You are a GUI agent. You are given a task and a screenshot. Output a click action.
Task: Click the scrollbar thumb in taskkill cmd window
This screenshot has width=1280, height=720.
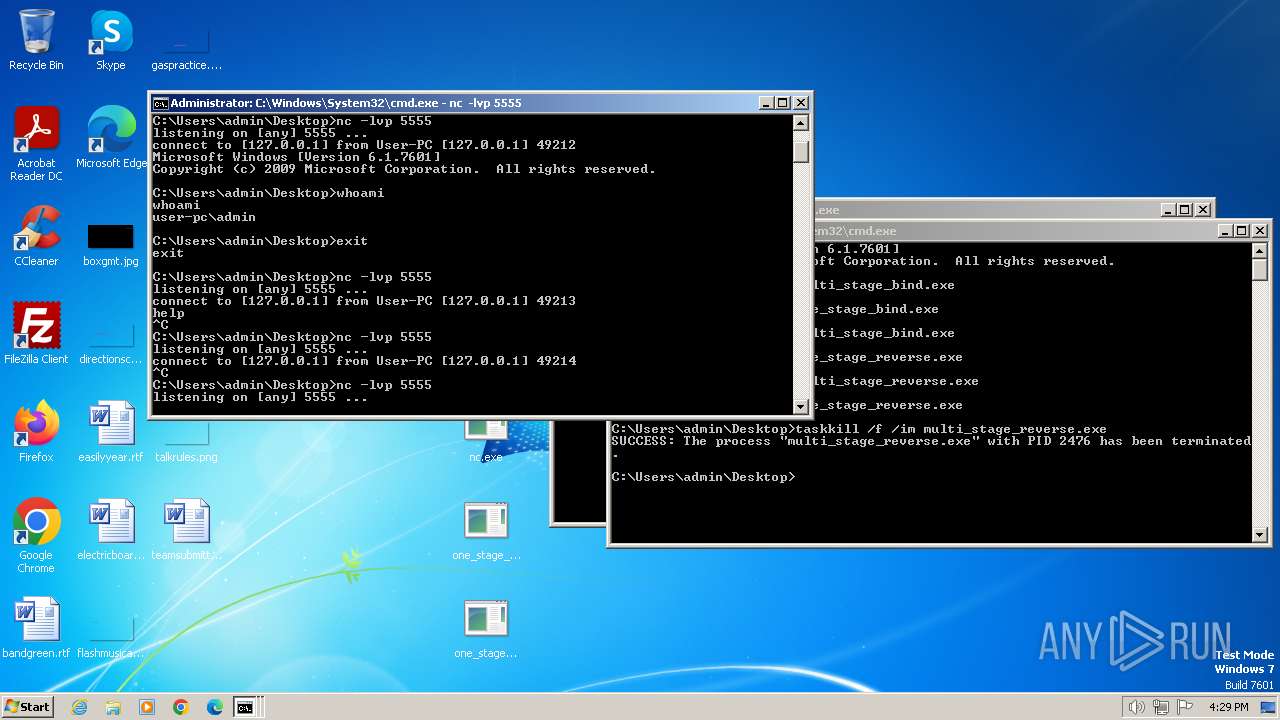[x=1260, y=271]
